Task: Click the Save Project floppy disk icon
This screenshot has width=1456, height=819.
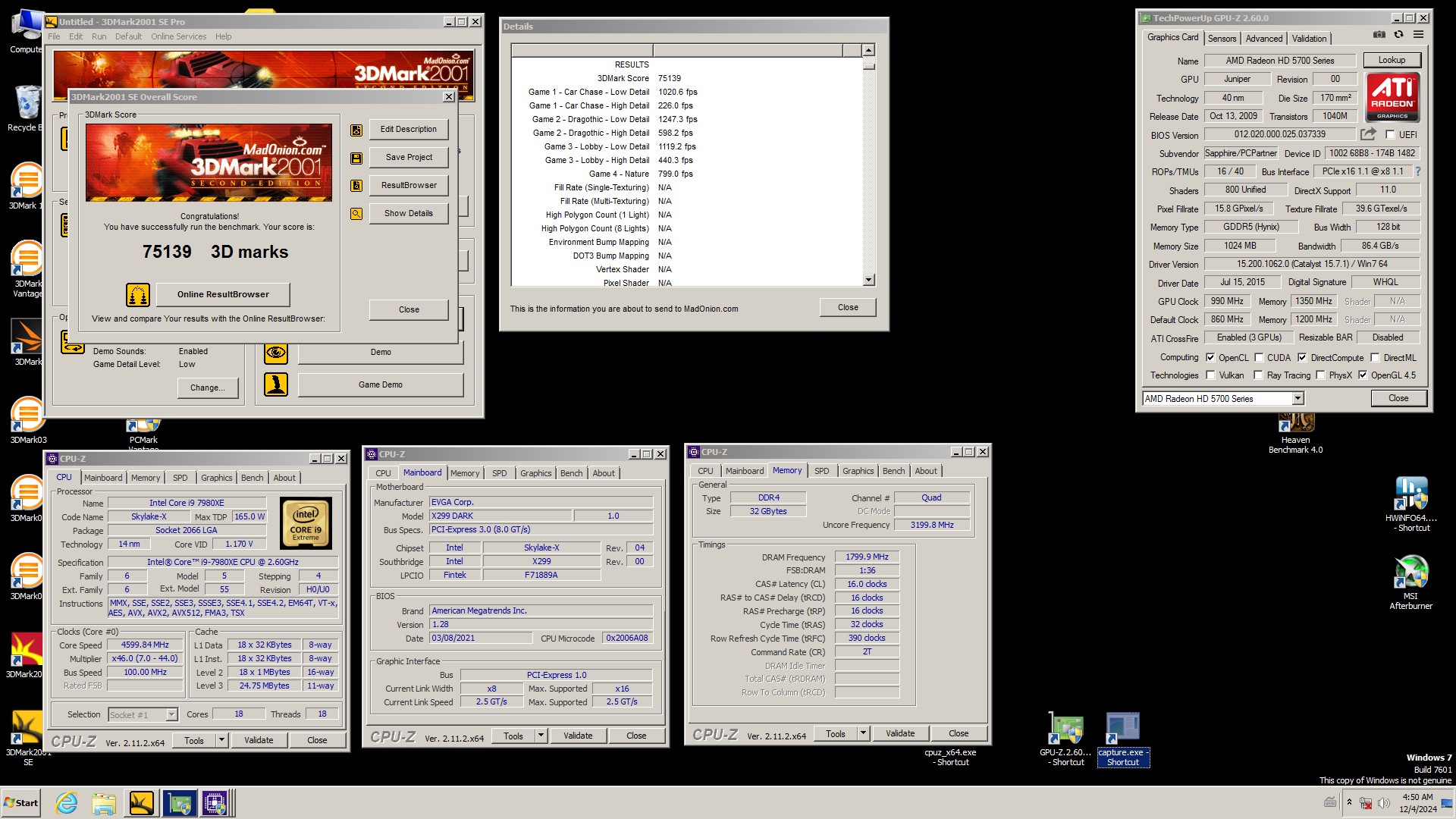Action: pyautogui.click(x=356, y=158)
